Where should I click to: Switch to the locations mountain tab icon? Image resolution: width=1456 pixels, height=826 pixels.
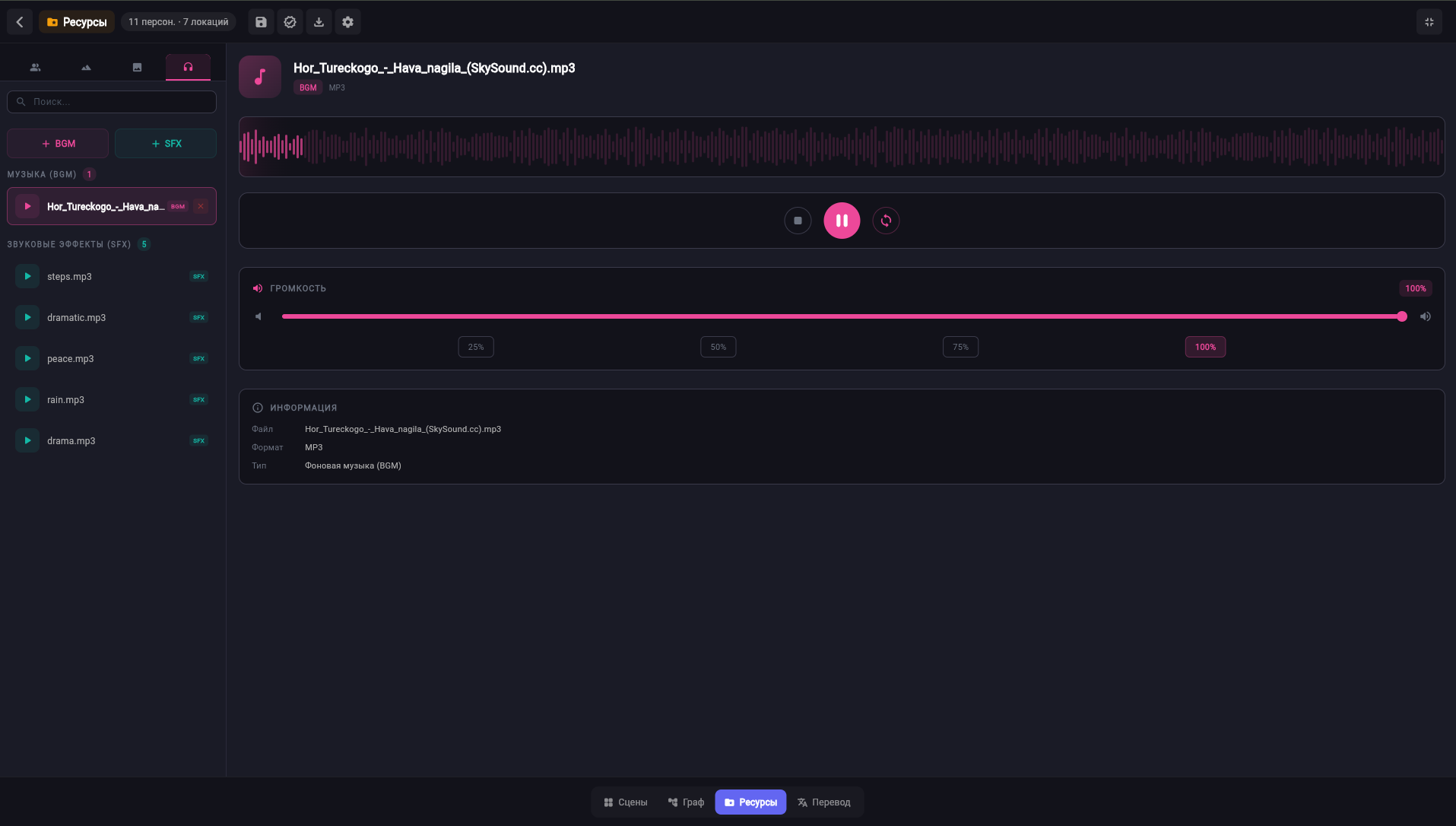click(x=86, y=67)
